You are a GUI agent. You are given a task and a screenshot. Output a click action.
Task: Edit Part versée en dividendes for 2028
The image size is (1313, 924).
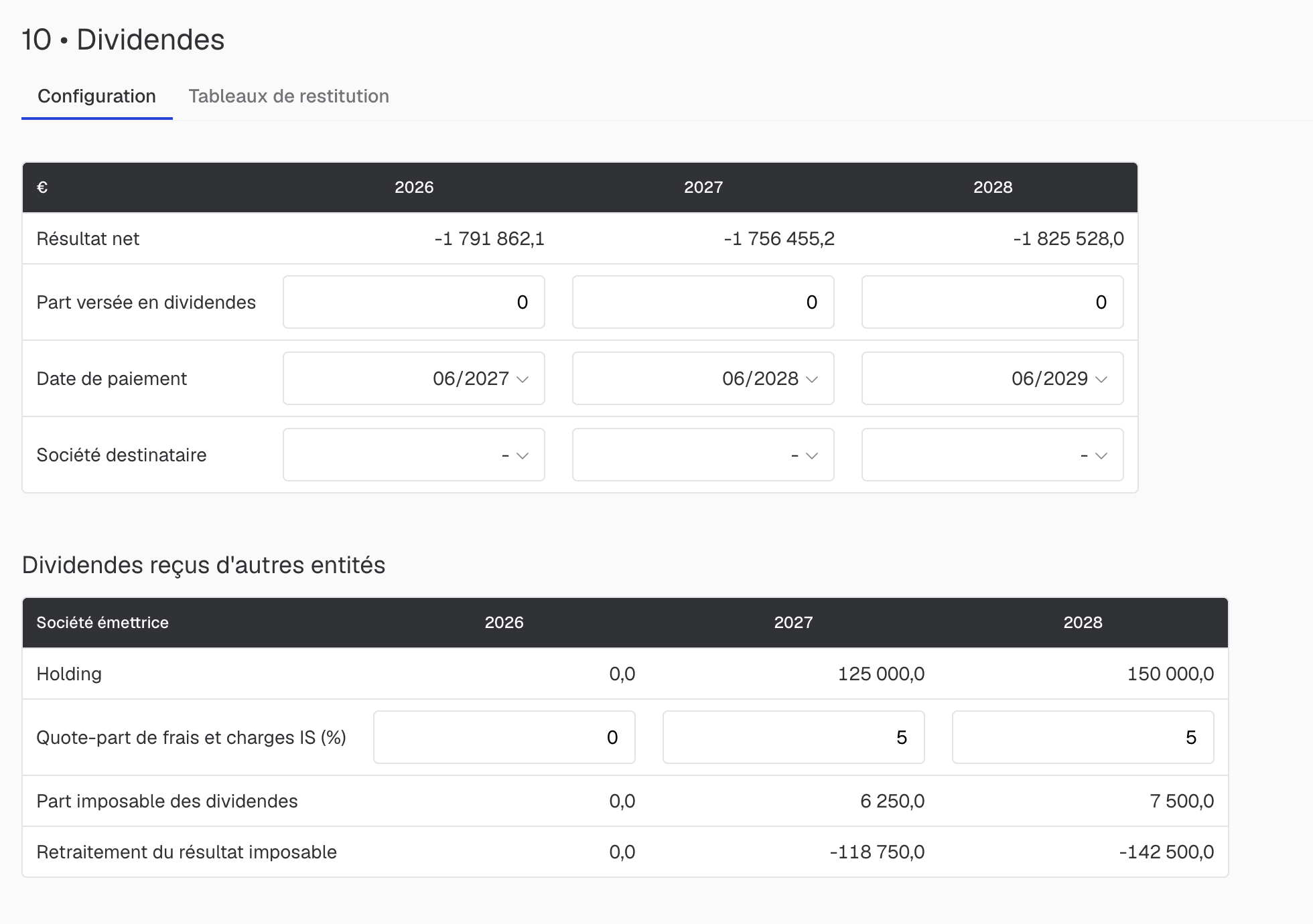pos(993,302)
